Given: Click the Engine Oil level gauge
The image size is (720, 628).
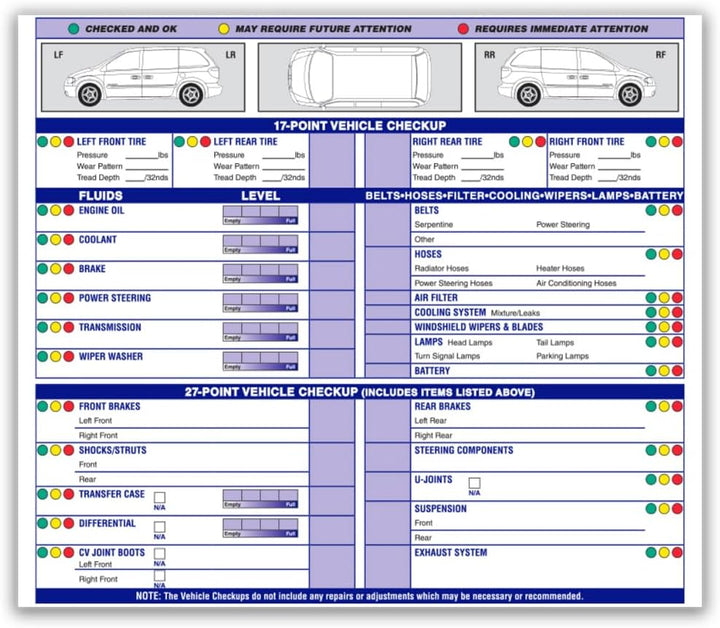Looking at the screenshot, I should (260, 216).
